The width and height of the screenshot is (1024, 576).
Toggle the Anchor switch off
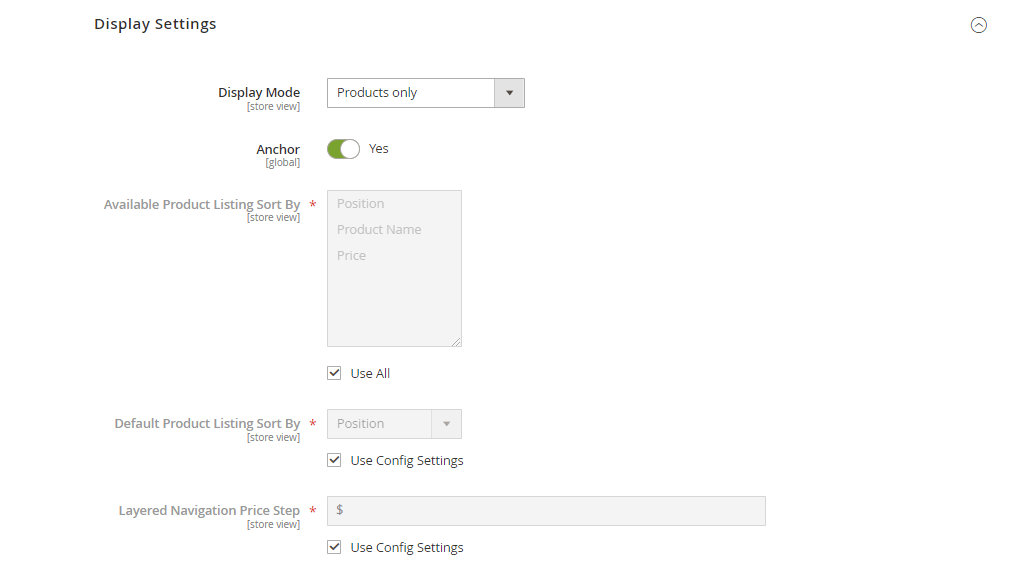tap(343, 148)
